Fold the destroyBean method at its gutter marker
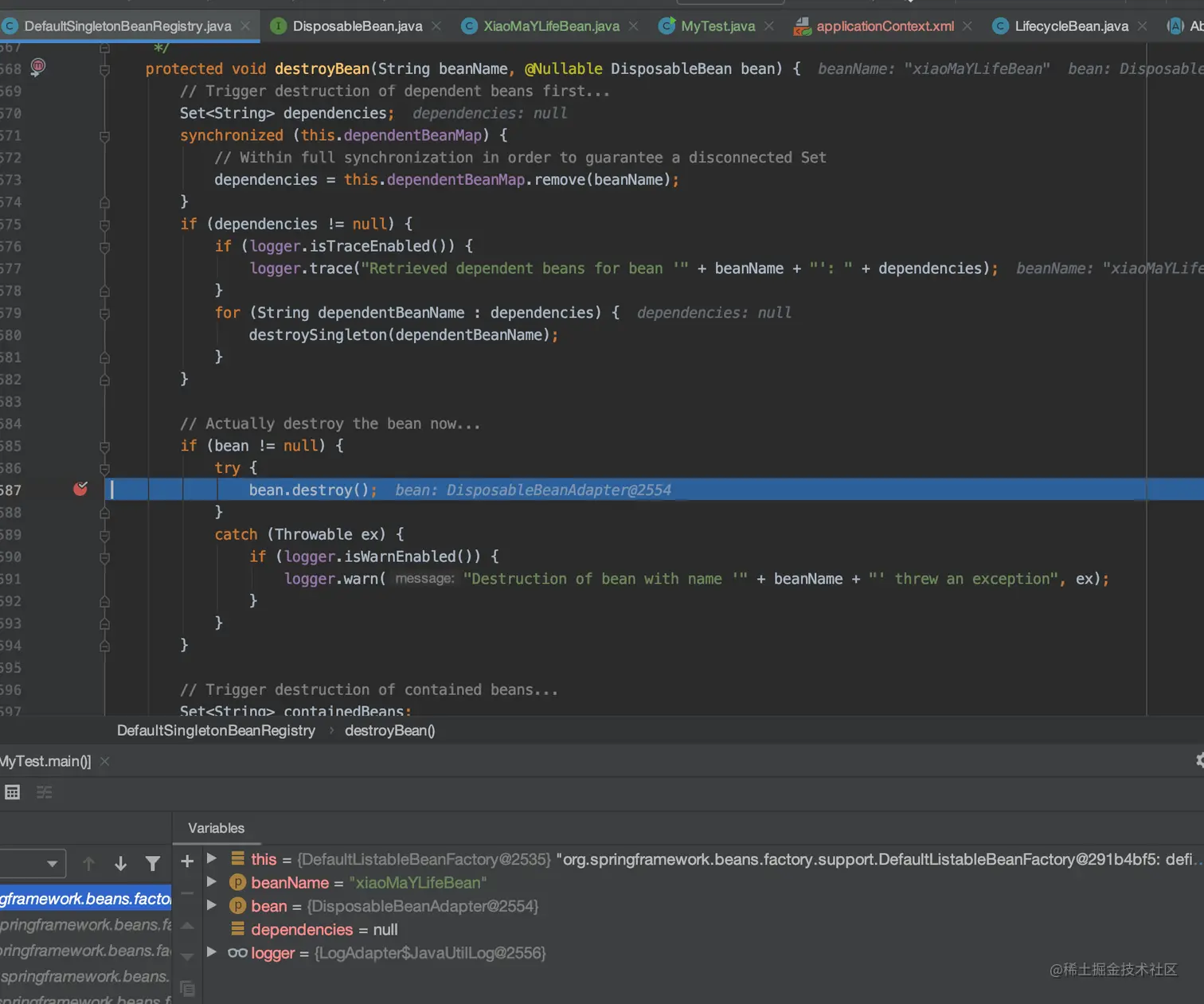The width and height of the screenshot is (1204, 1004). pos(104,70)
